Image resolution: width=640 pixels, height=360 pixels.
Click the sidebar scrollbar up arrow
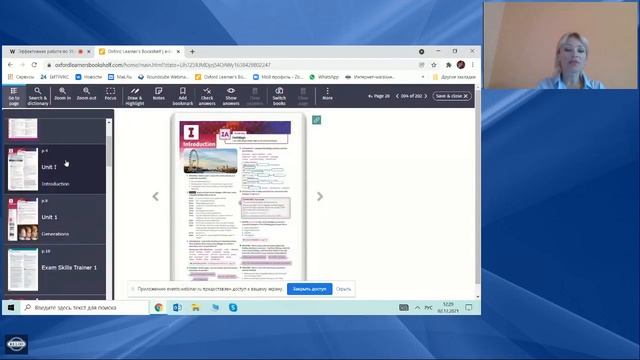109,122
